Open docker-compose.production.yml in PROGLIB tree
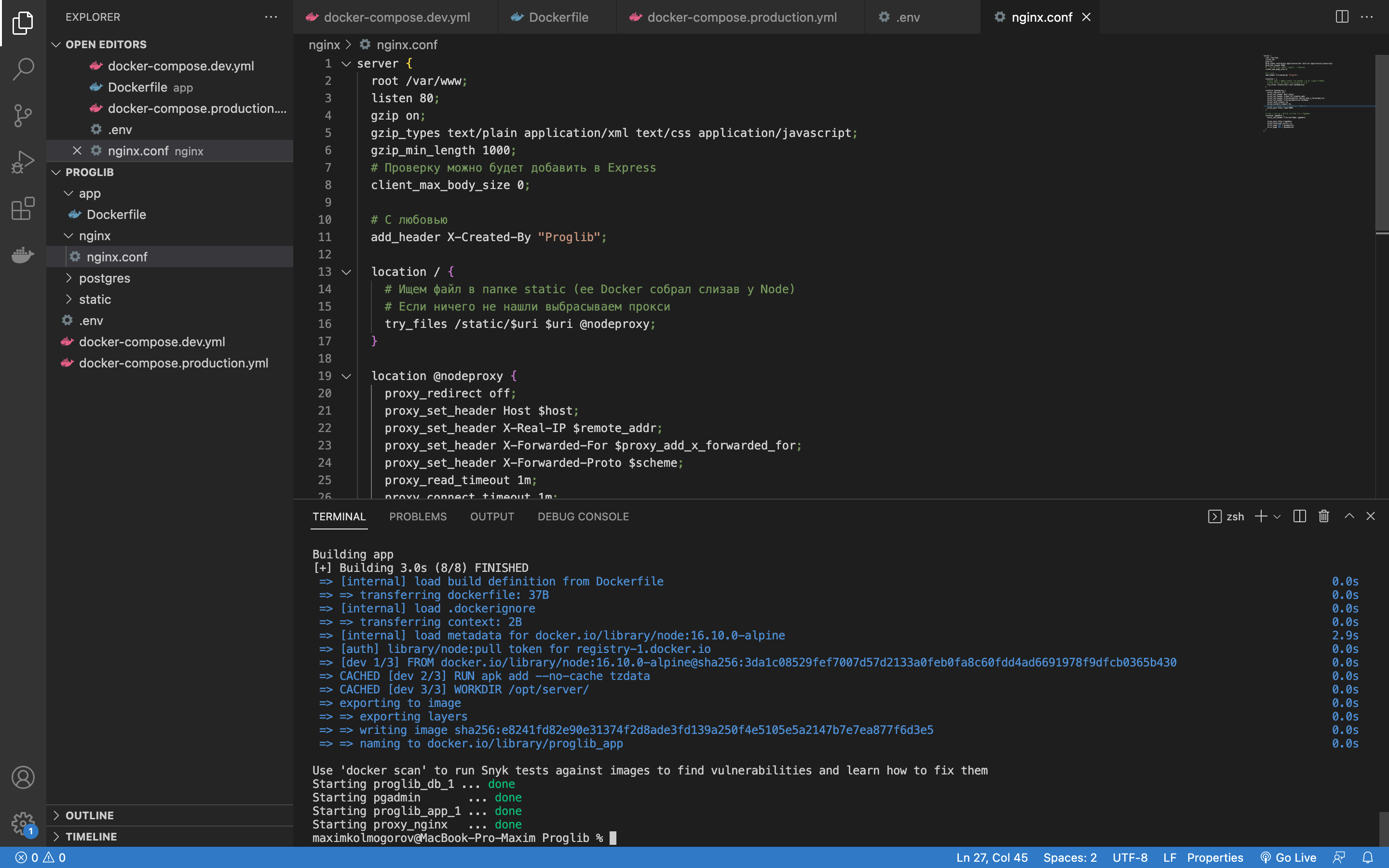 [169, 364]
